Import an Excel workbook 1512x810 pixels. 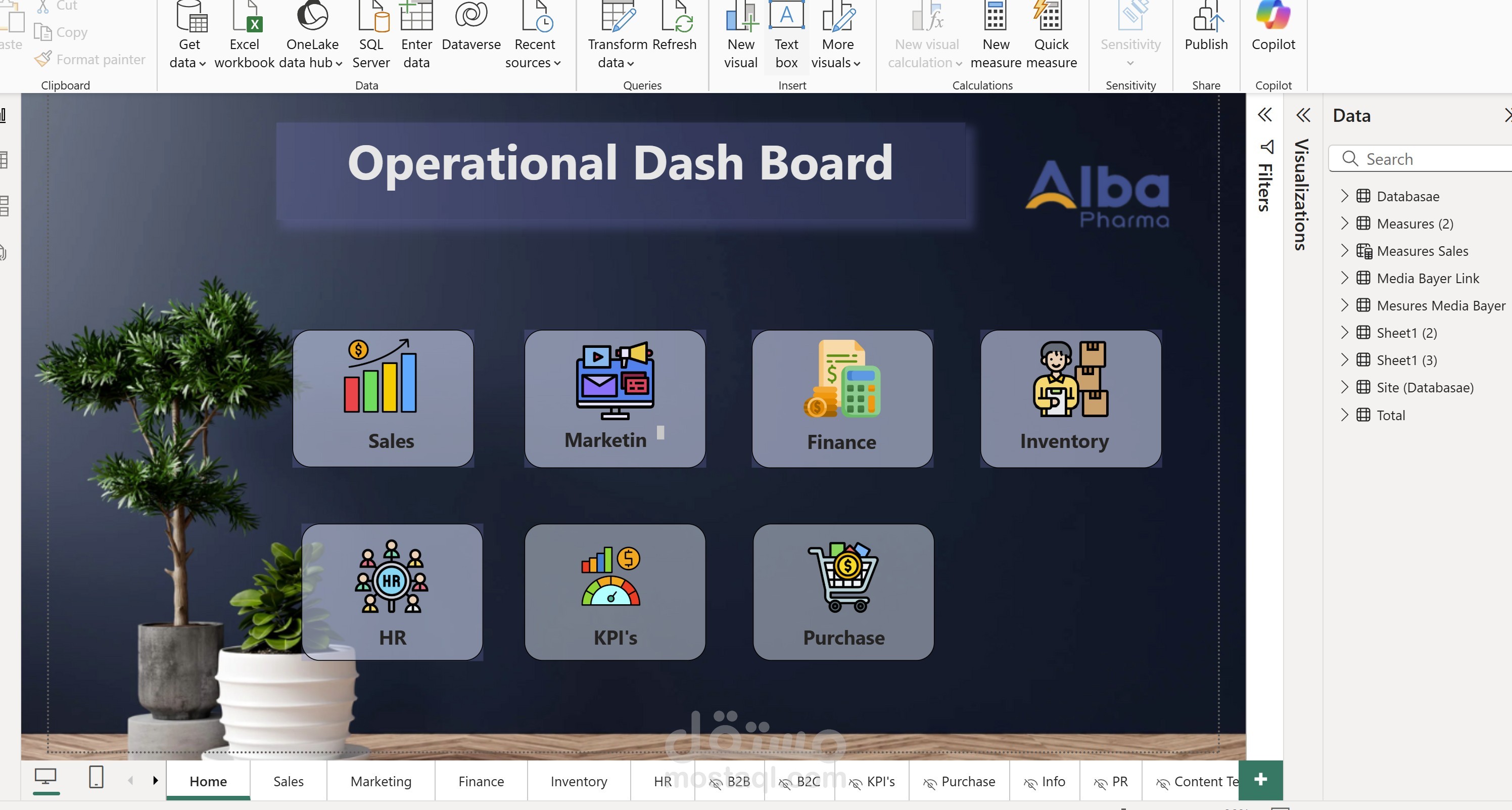click(244, 36)
